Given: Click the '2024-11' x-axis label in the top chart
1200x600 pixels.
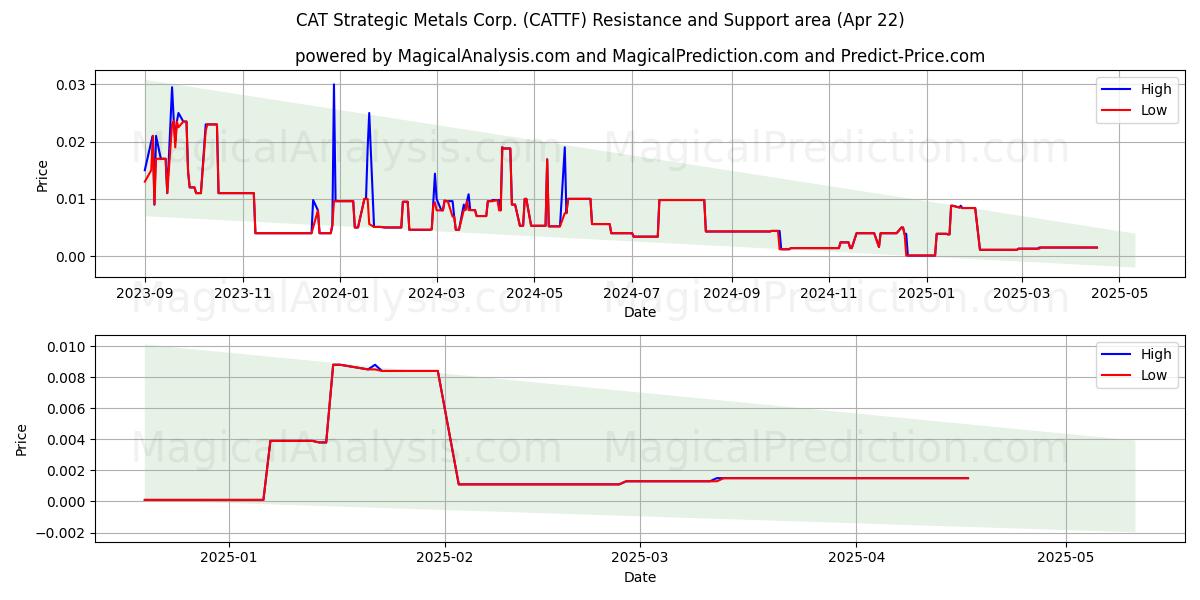Looking at the screenshot, I should (x=829, y=294).
